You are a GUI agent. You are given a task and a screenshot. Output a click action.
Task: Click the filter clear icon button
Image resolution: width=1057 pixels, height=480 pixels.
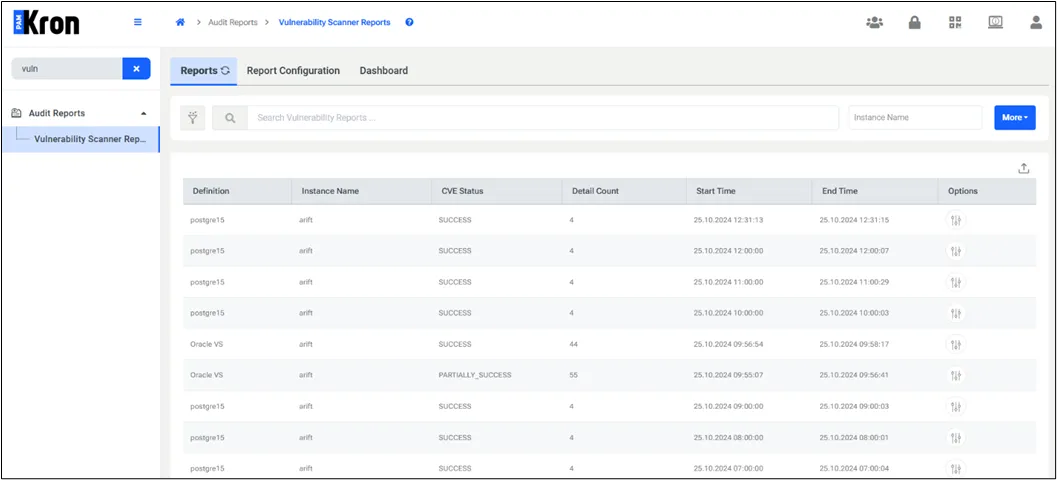[193, 117]
